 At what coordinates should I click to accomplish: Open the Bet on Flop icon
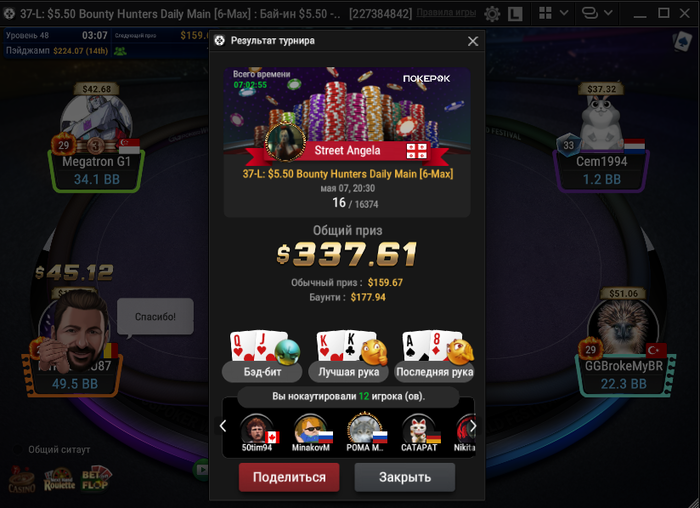click(x=96, y=479)
